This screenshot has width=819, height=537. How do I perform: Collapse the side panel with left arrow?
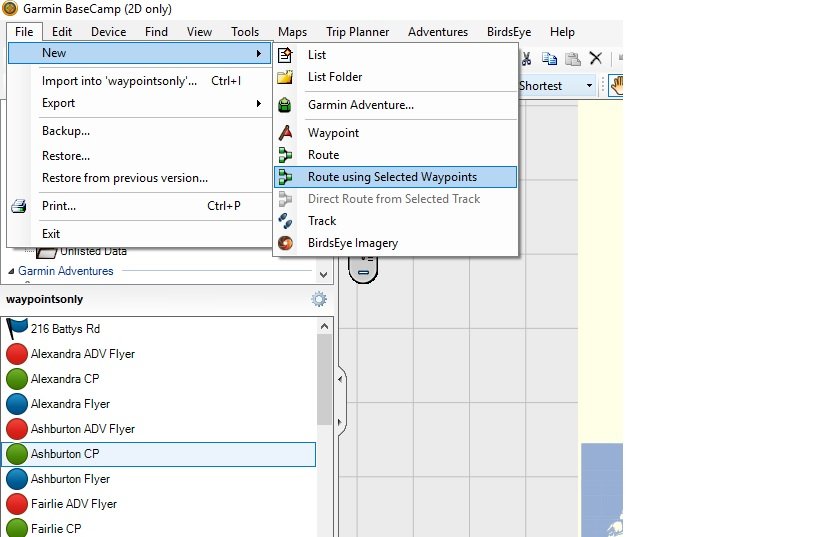pyautogui.click(x=340, y=379)
